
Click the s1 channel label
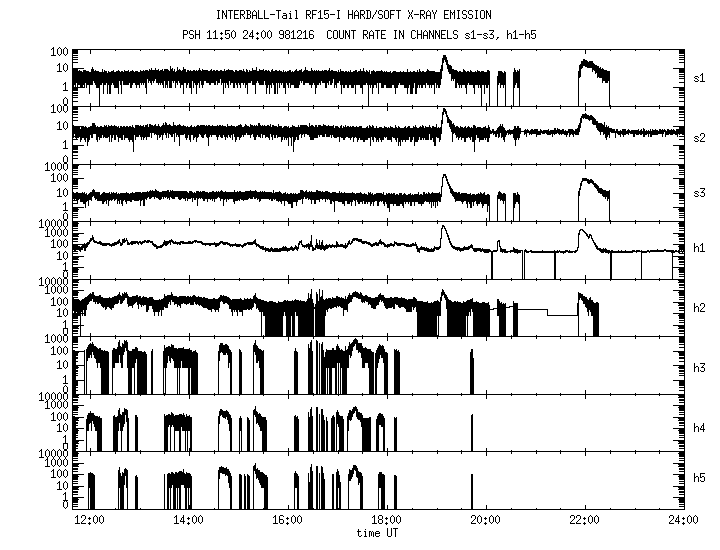point(701,77)
